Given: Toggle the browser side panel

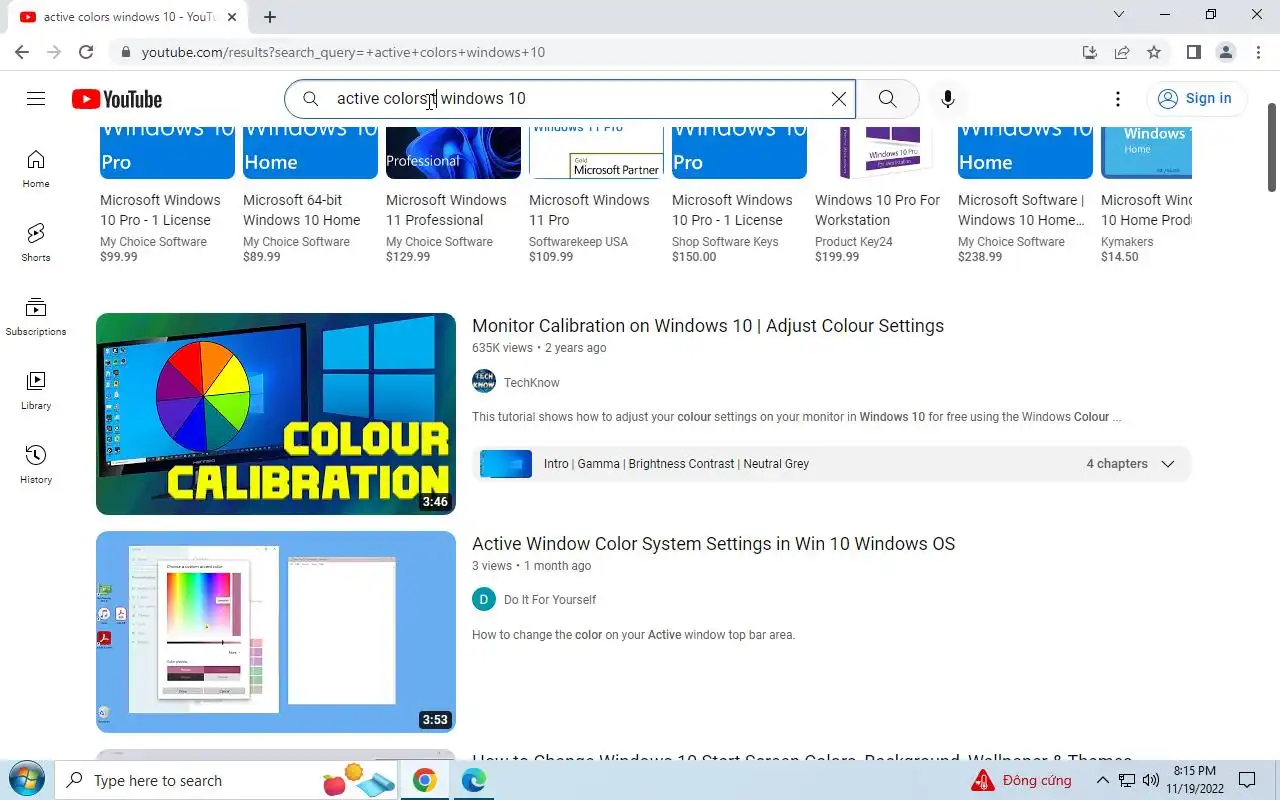Looking at the screenshot, I should (1193, 52).
